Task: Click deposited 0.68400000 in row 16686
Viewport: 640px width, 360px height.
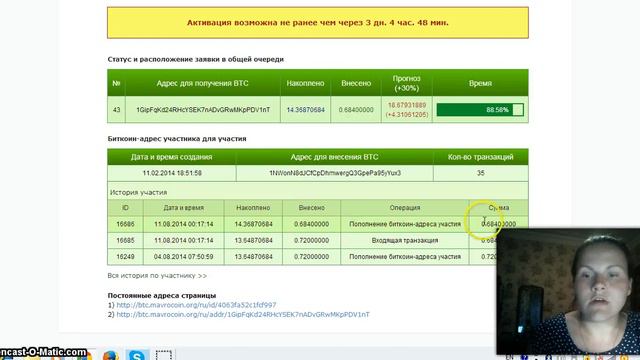Action: click(x=311, y=224)
